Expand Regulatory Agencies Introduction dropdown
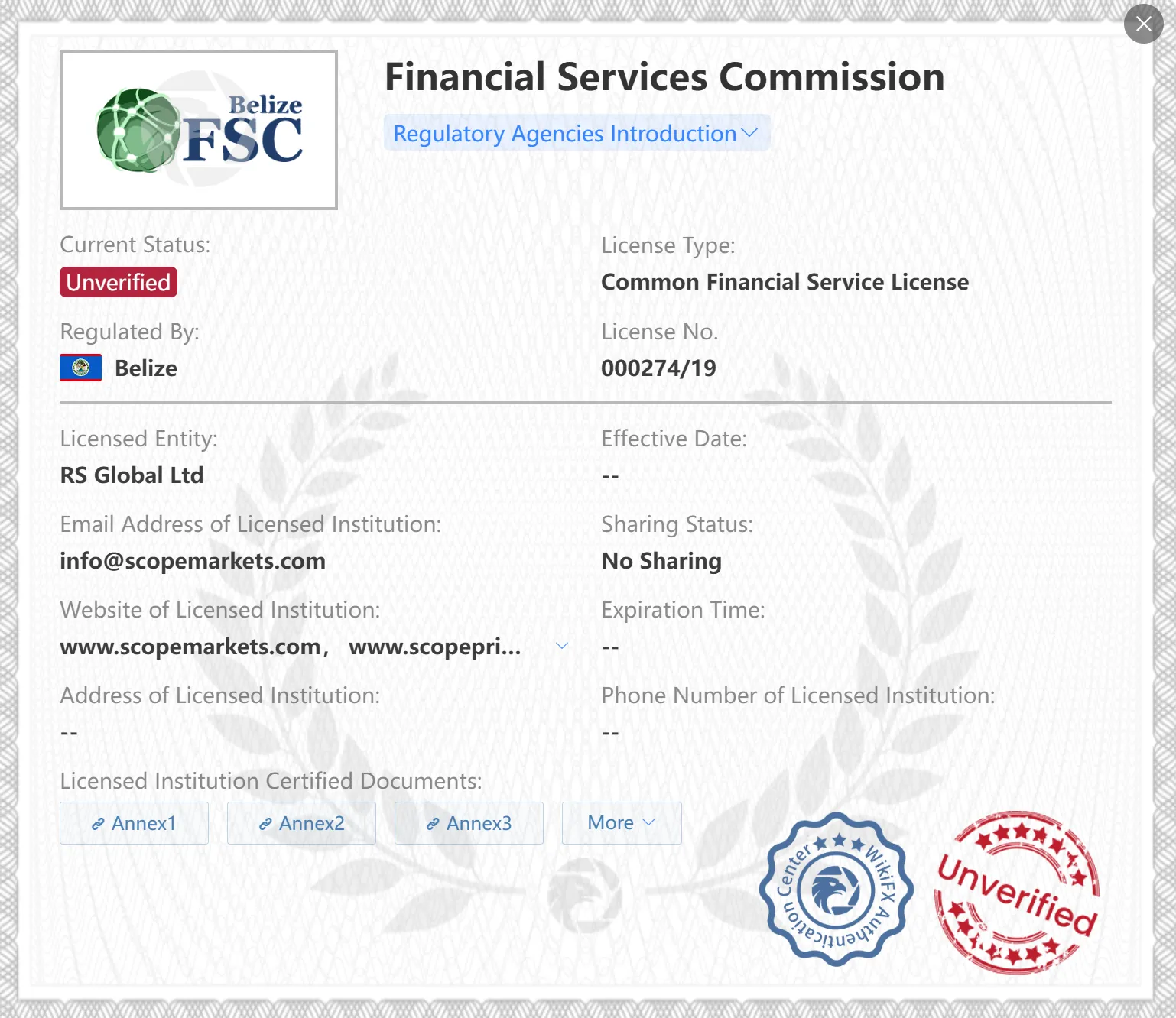The height and width of the screenshot is (1018, 1176). pos(577,133)
